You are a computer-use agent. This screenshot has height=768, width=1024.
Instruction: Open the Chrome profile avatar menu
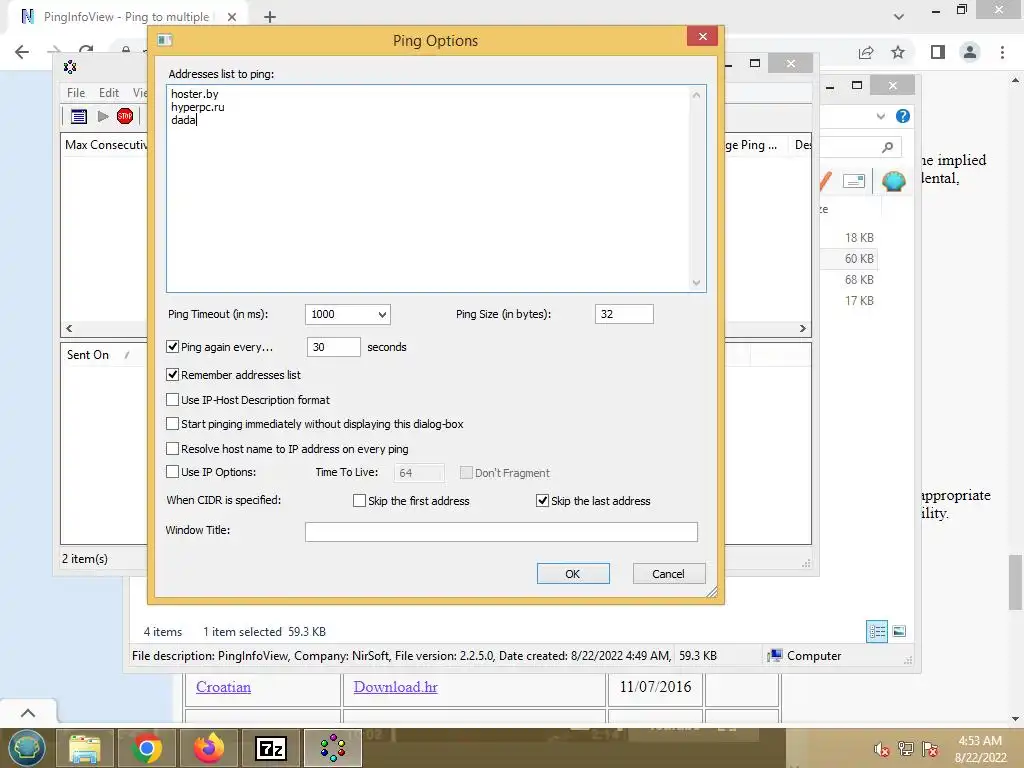pyautogui.click(x=970, y=52)
